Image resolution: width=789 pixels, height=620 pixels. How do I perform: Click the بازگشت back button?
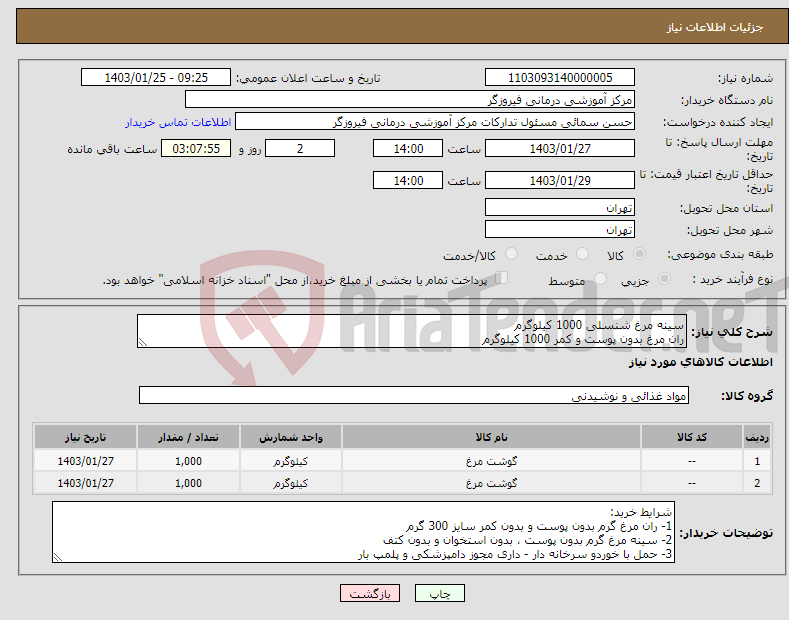pyautogui.click(x=370, y=593)
